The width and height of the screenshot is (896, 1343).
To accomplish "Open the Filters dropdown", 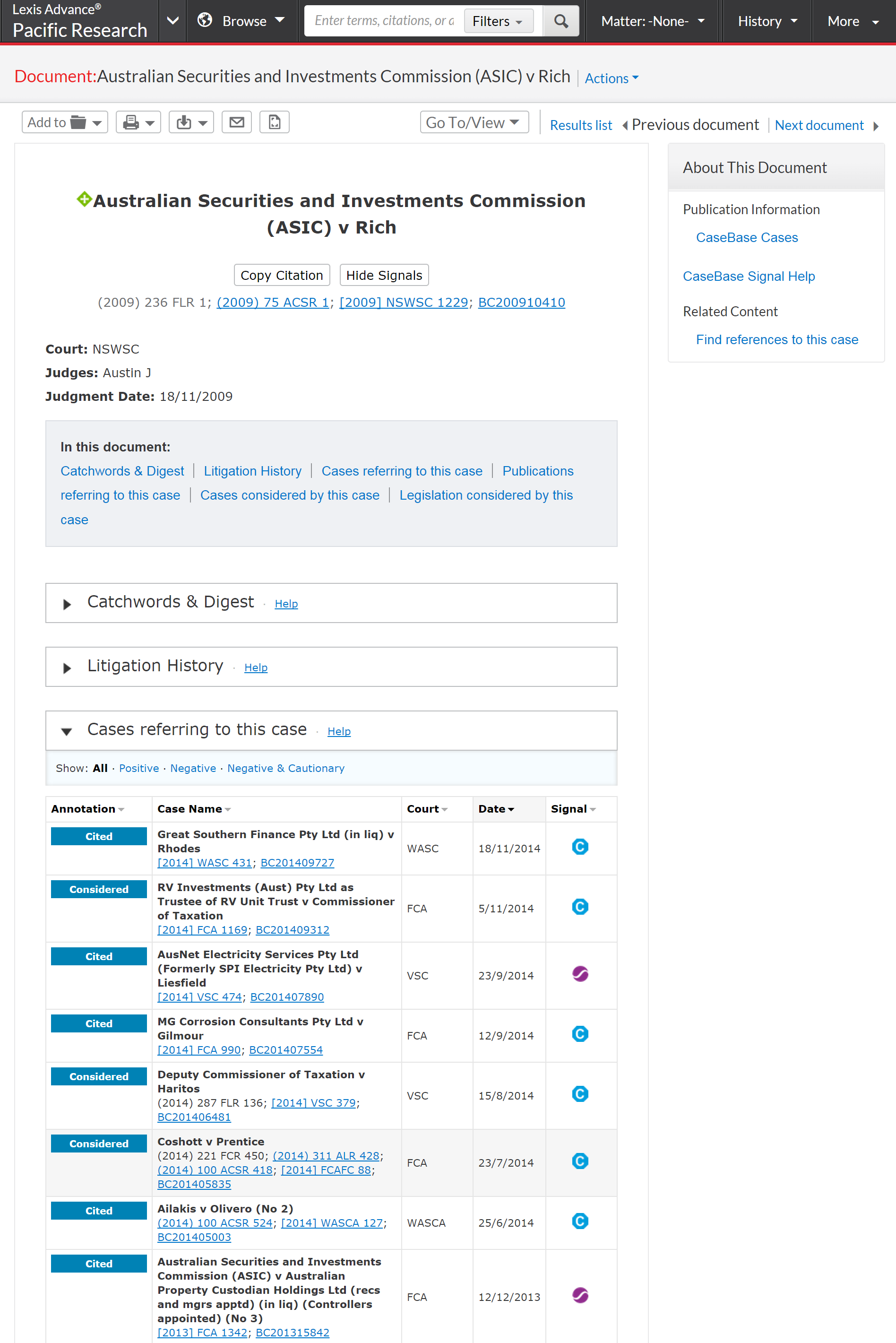I will [498, 21].
